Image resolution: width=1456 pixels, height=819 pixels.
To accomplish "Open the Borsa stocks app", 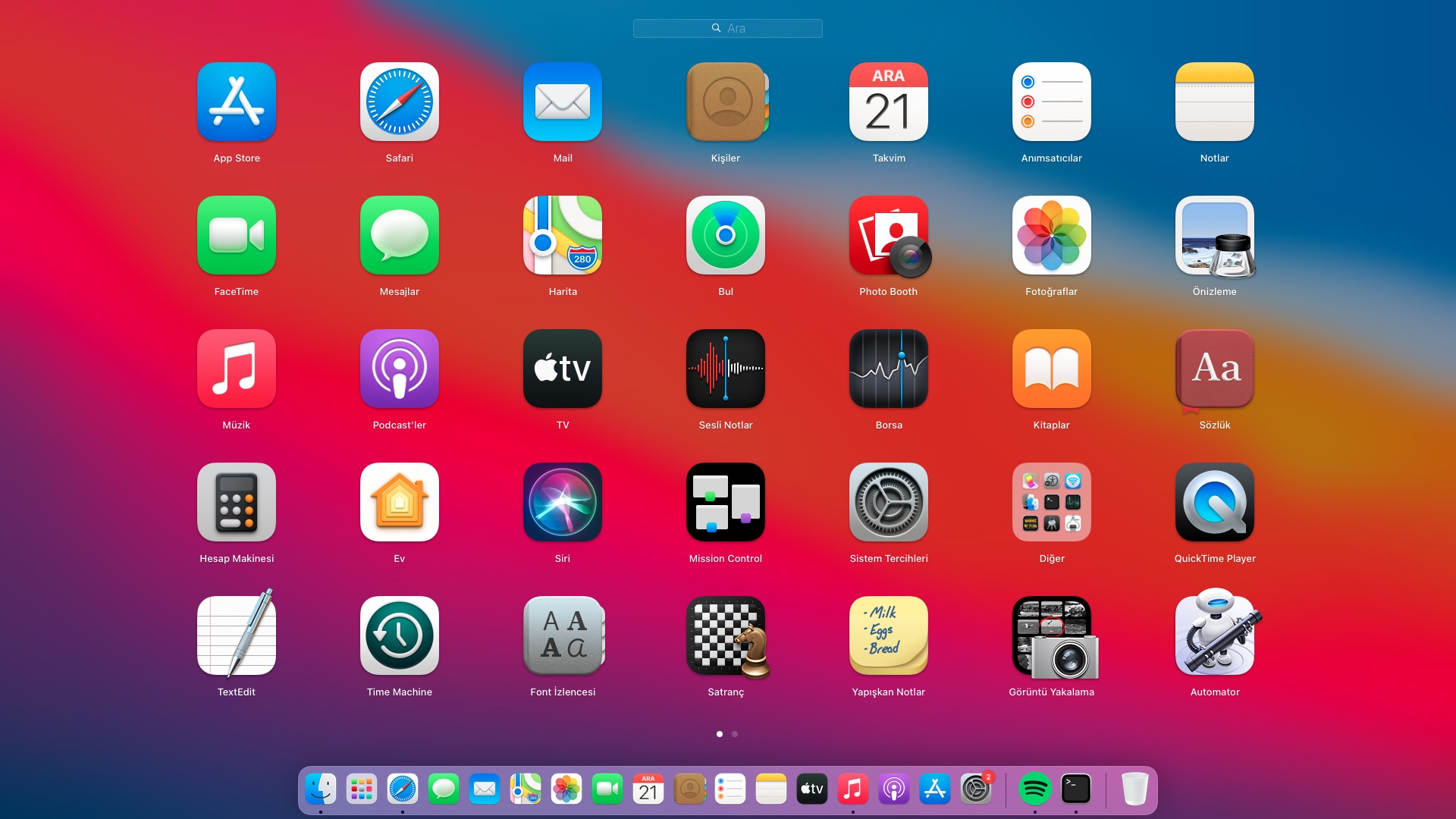I will [x=888, y=369].
